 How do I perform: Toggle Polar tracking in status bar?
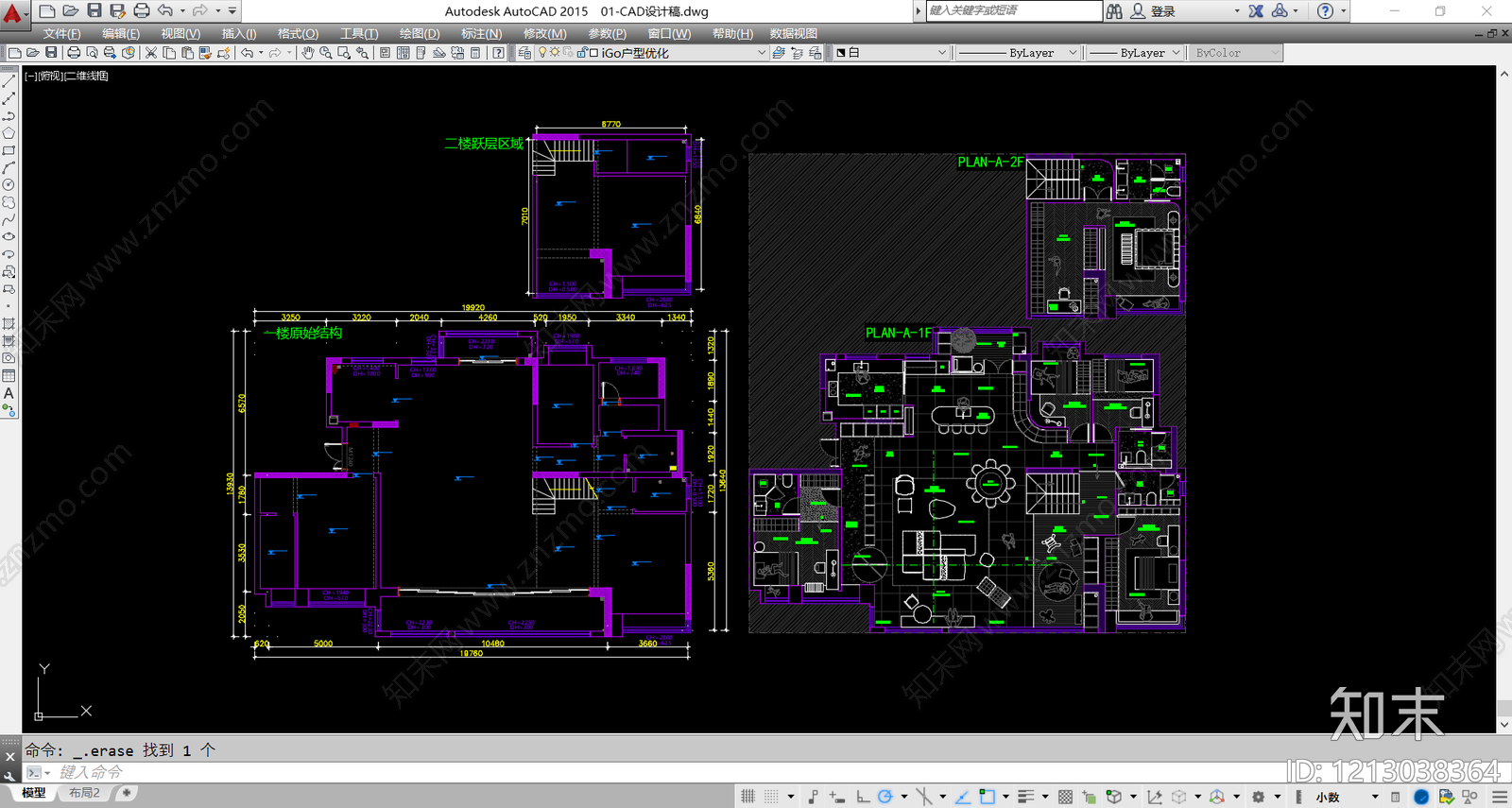tap(885, 797)
